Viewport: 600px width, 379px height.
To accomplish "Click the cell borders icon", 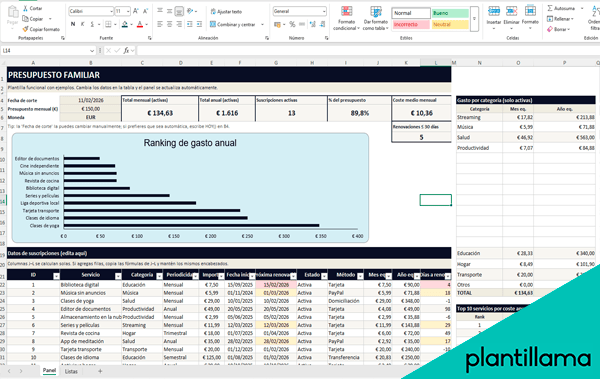I will pos(108,24).
